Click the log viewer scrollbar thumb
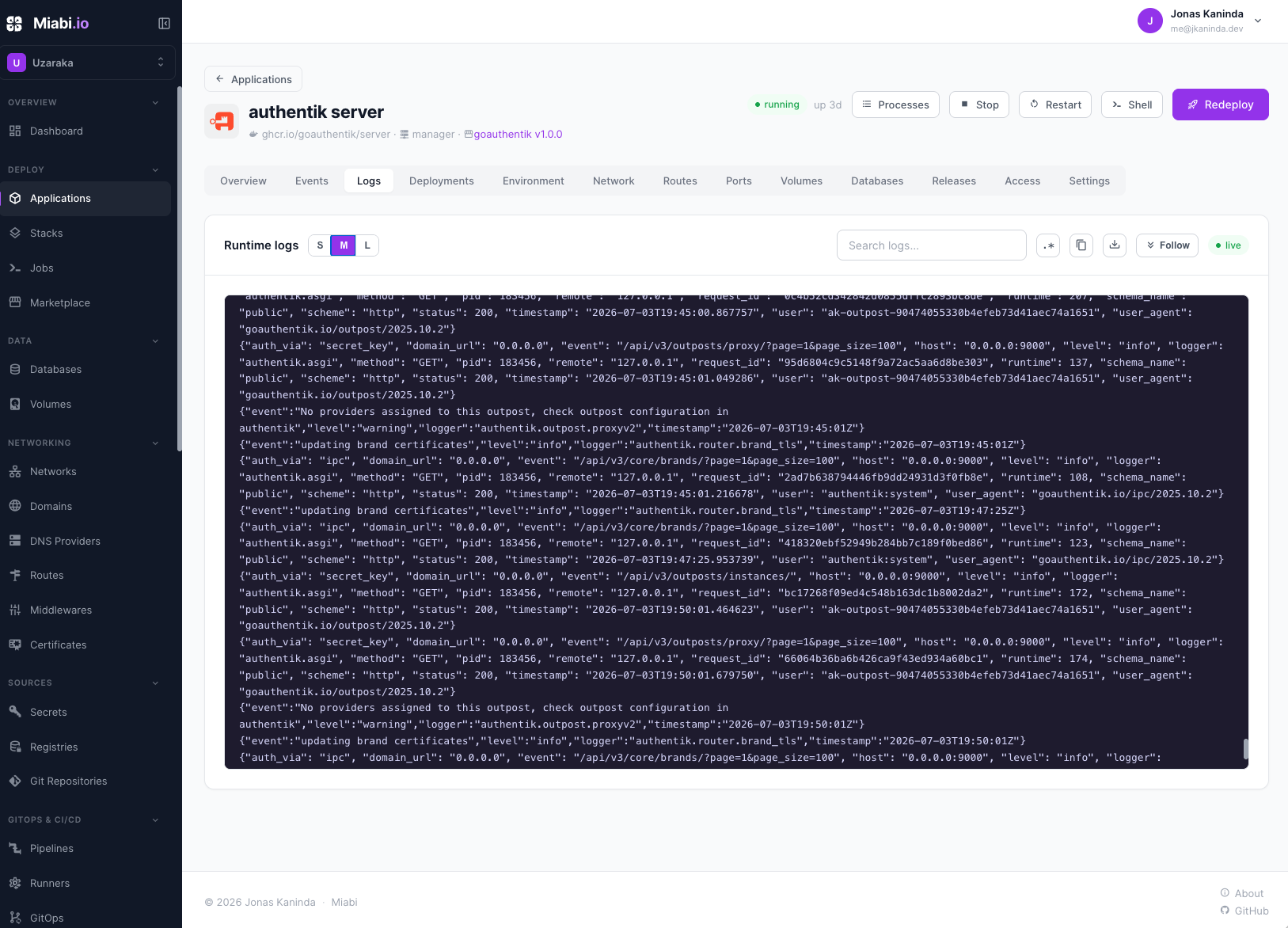The height and width of the screenshot is (928, 1288). click(x=1245, y=748)
